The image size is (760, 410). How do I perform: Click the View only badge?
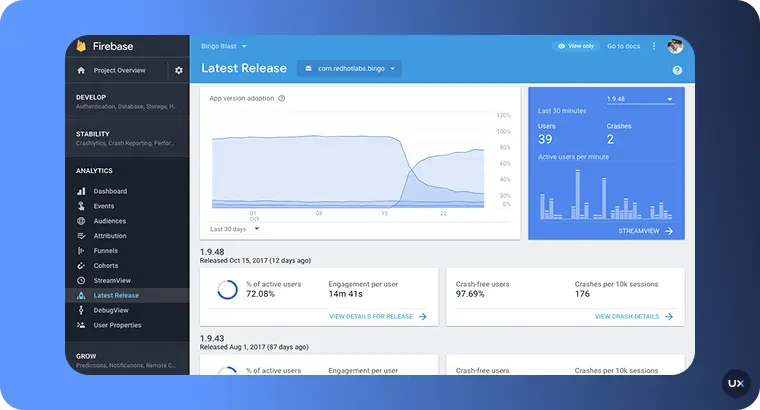[576, 46]
